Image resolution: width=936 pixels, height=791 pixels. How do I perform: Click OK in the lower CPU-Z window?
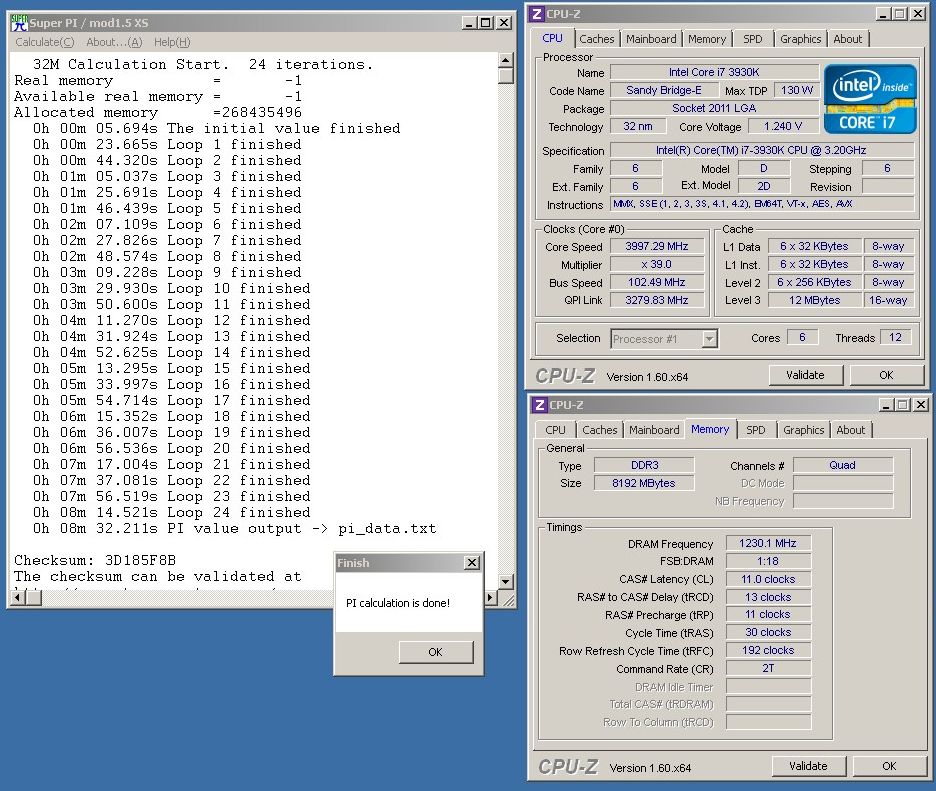tap(889, 766)
